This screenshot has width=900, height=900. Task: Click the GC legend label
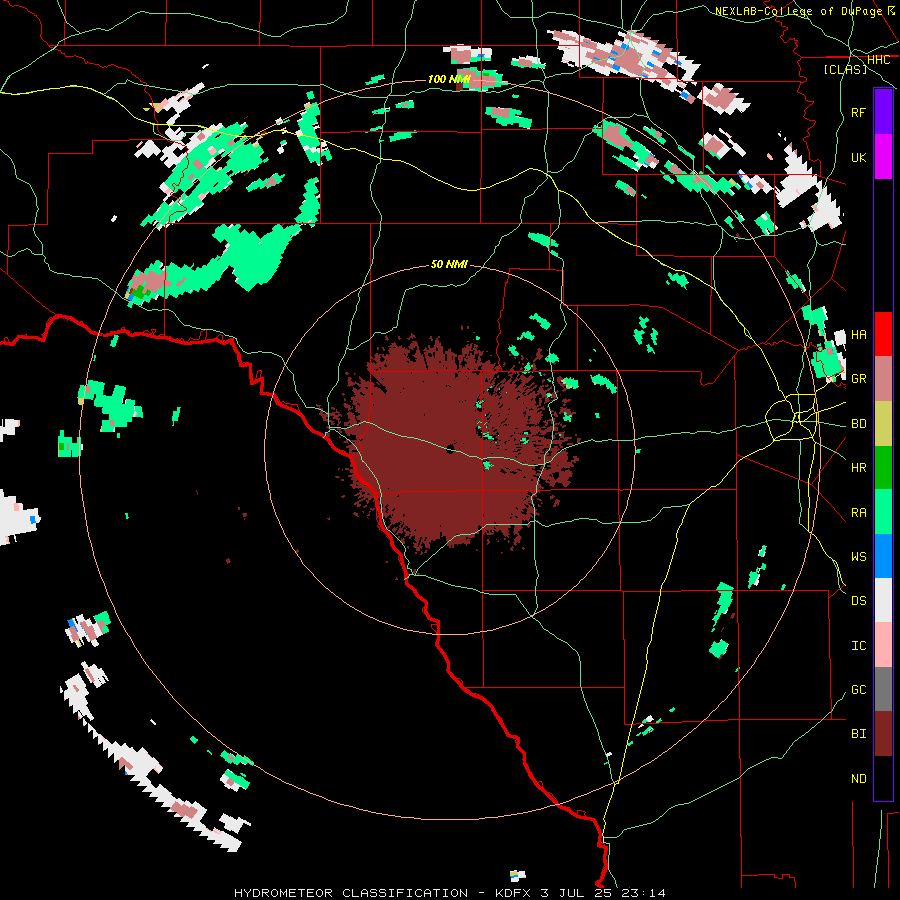pyautogui.click(x=858, y=690)
